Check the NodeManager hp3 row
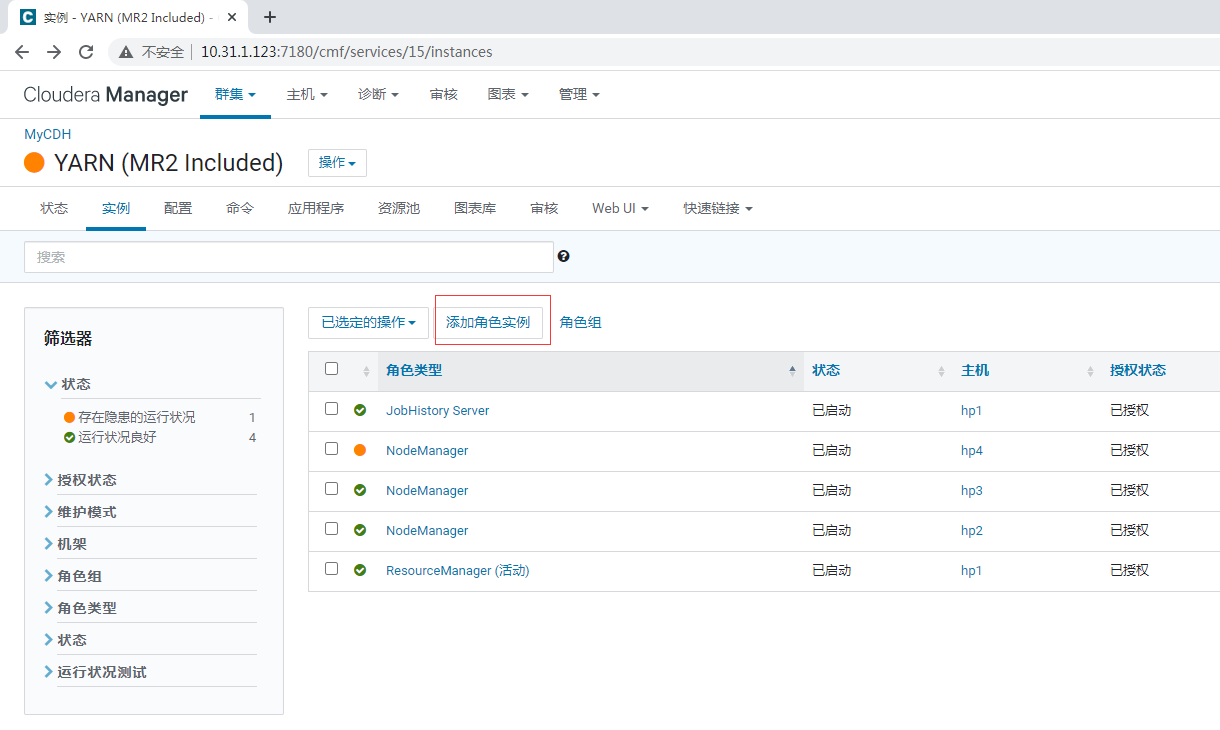This screenshot has height=730, width=1220. click(x=332, y=489)
